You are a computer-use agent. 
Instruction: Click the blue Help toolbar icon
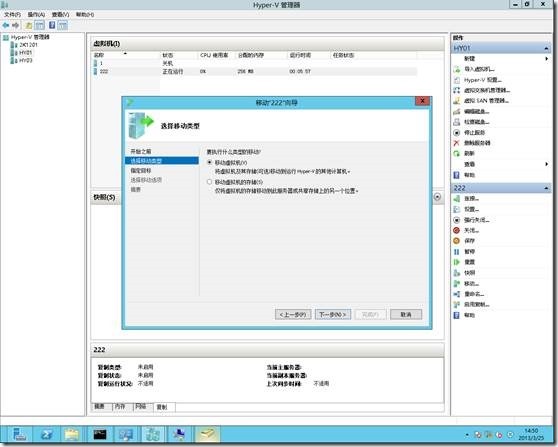pos(52,25)
